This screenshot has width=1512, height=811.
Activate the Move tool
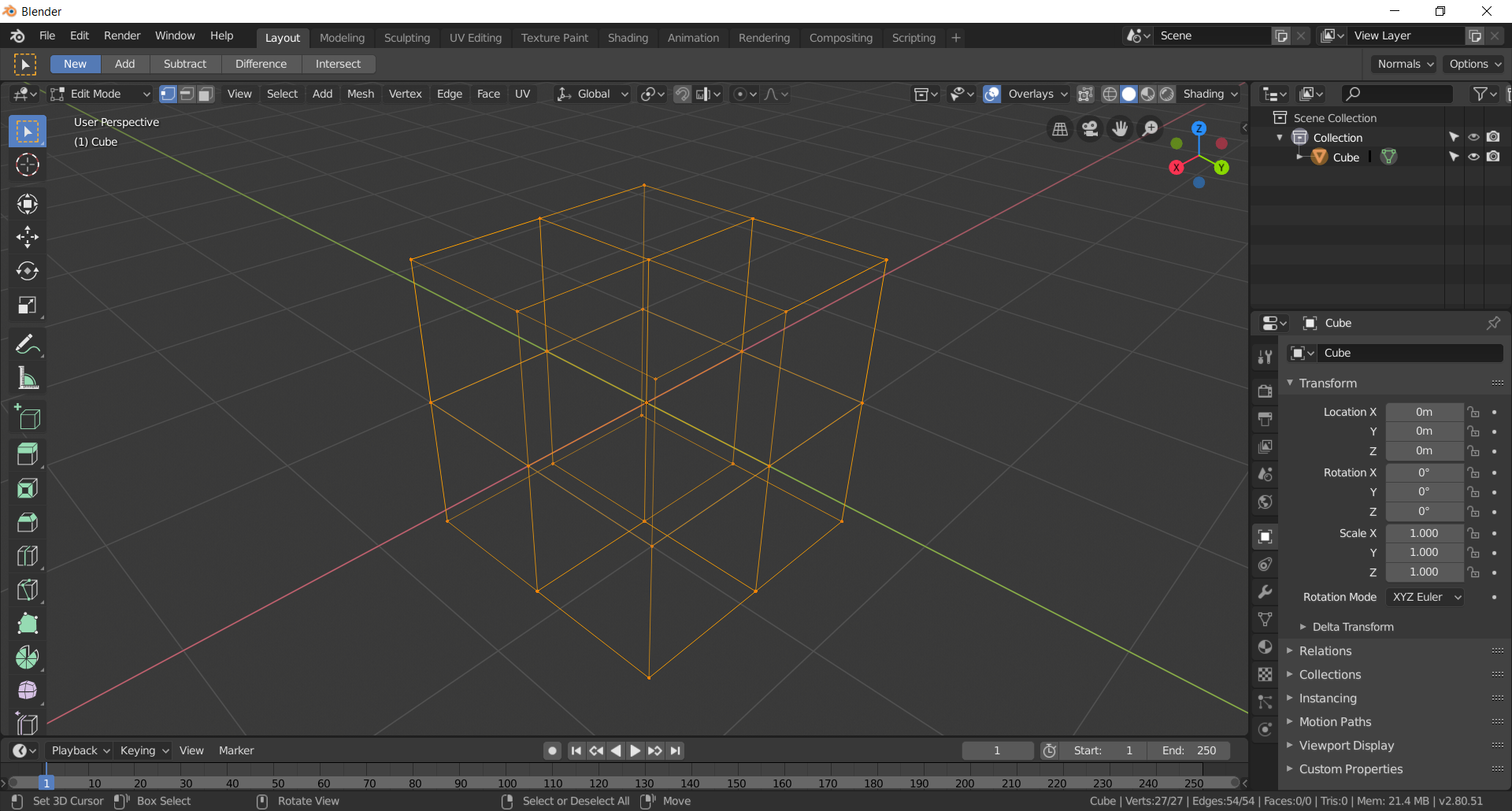coord(28,237)
